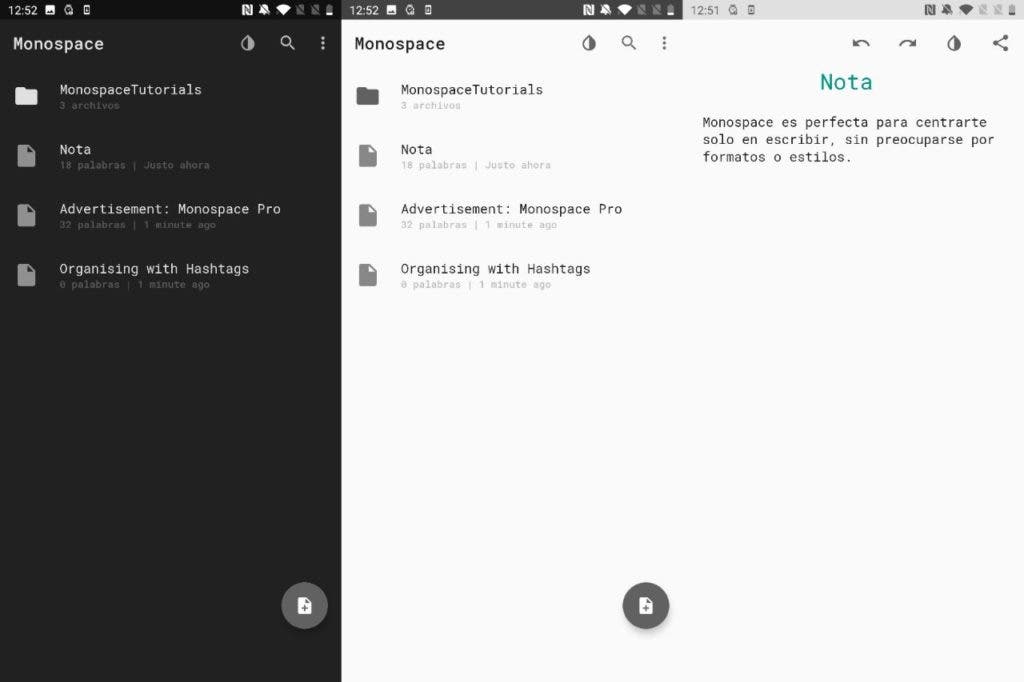This screenshot has height=682, width=1024.
Task: Toggle the theme in the light-themed list panel
Action: (x=589, y=43)
